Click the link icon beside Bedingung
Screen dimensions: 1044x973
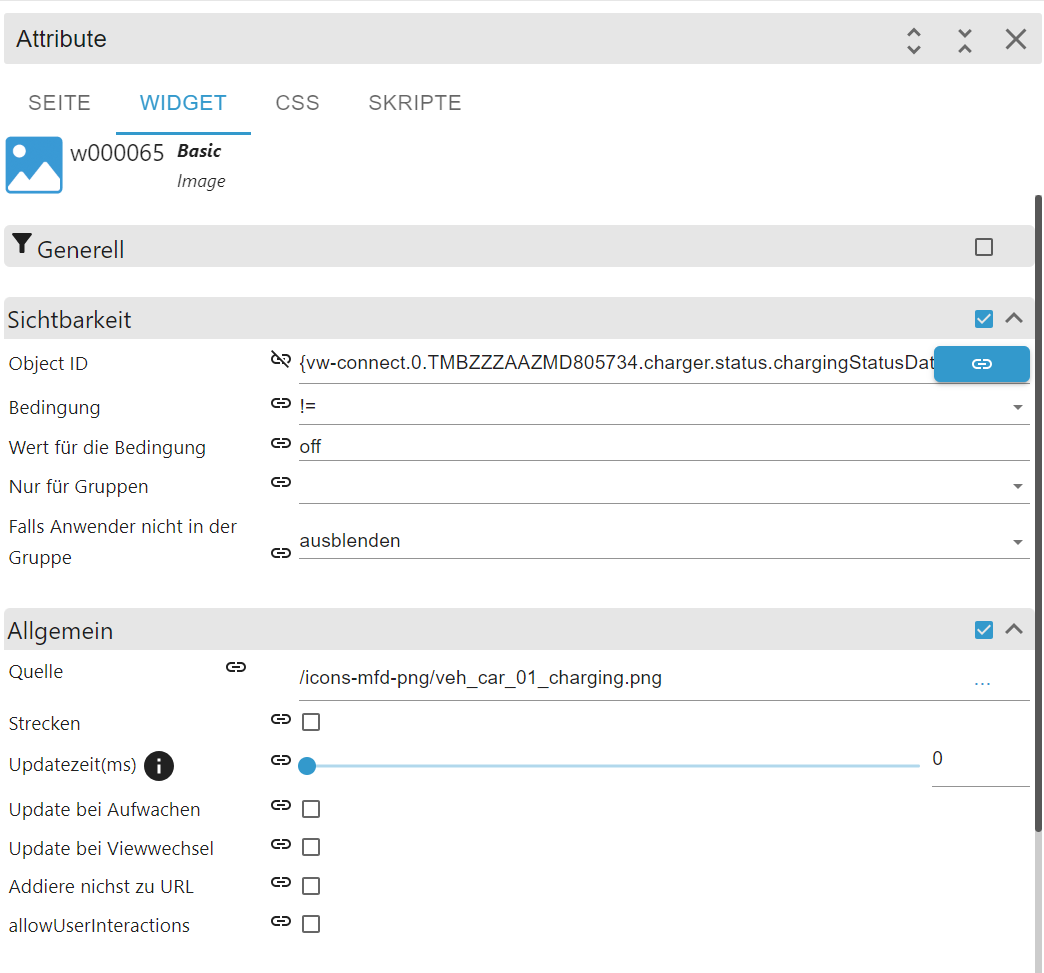coord(281,404)
